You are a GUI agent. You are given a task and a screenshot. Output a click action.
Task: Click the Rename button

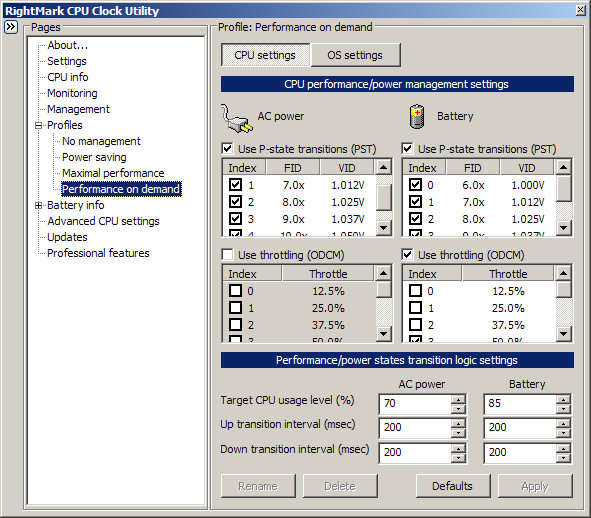pyautogui.click(x=258, y=486)
